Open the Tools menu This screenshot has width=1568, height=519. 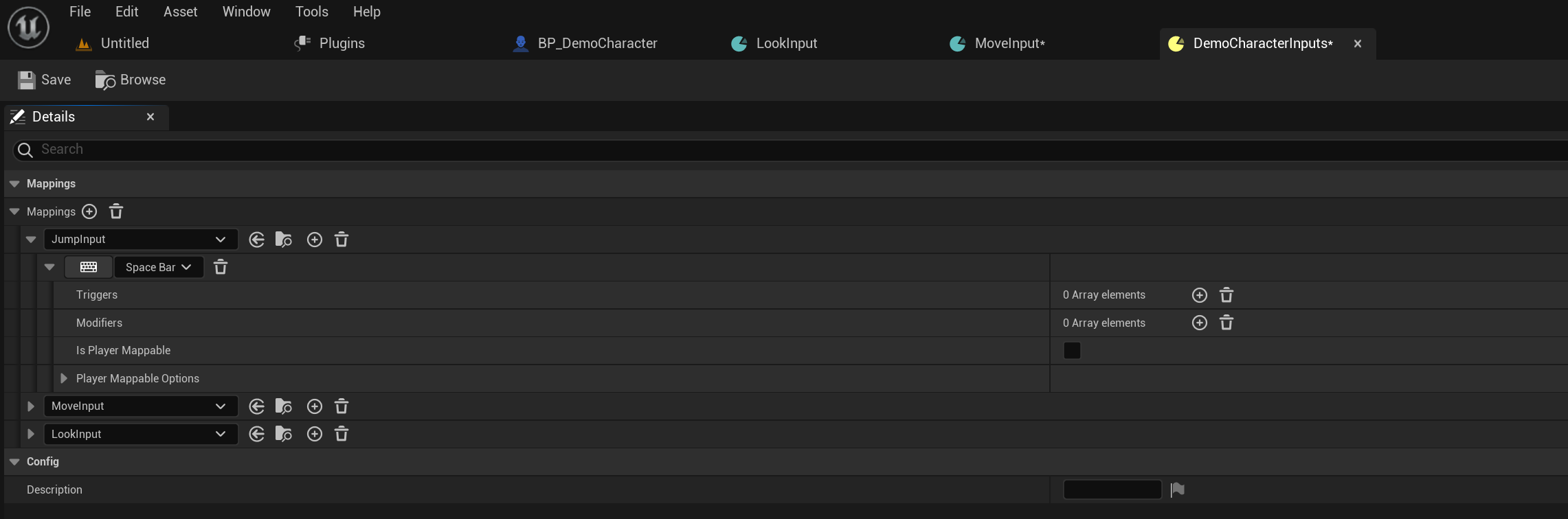click(x=312, y=12)
